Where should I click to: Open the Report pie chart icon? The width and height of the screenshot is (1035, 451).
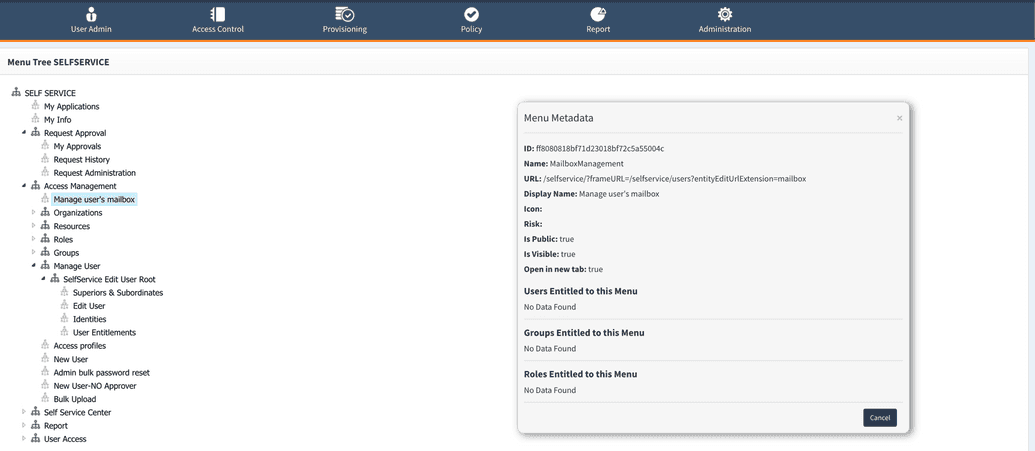click(x=598, y=14)
